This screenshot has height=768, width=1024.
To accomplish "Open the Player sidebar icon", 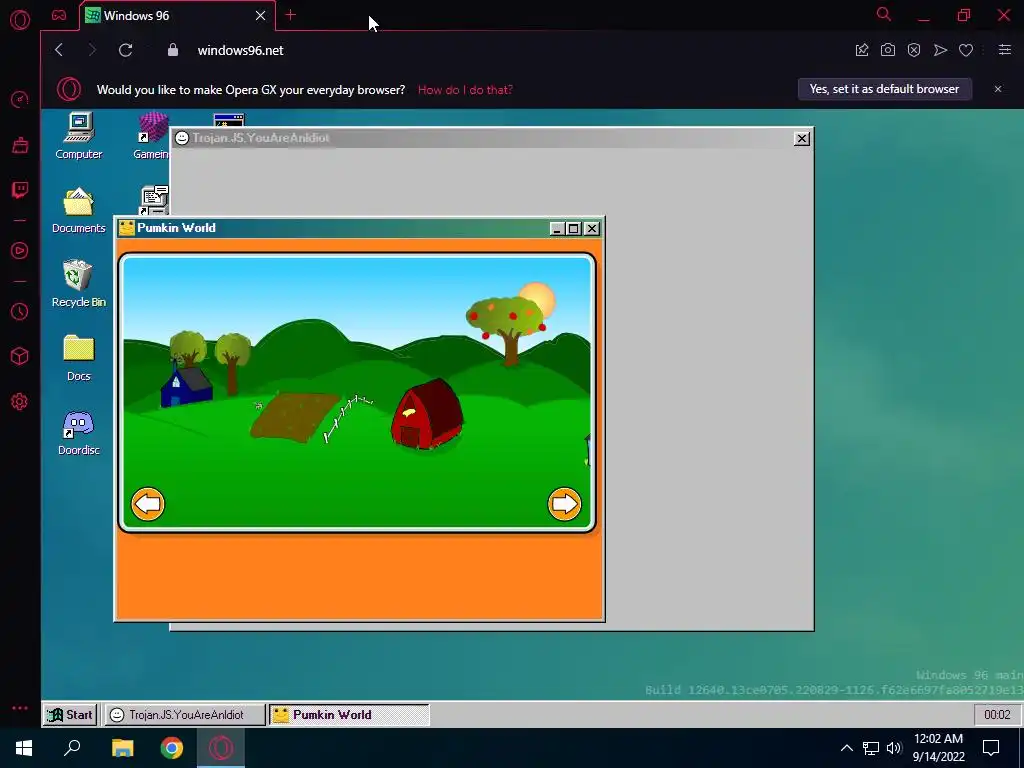I will 20,251.
